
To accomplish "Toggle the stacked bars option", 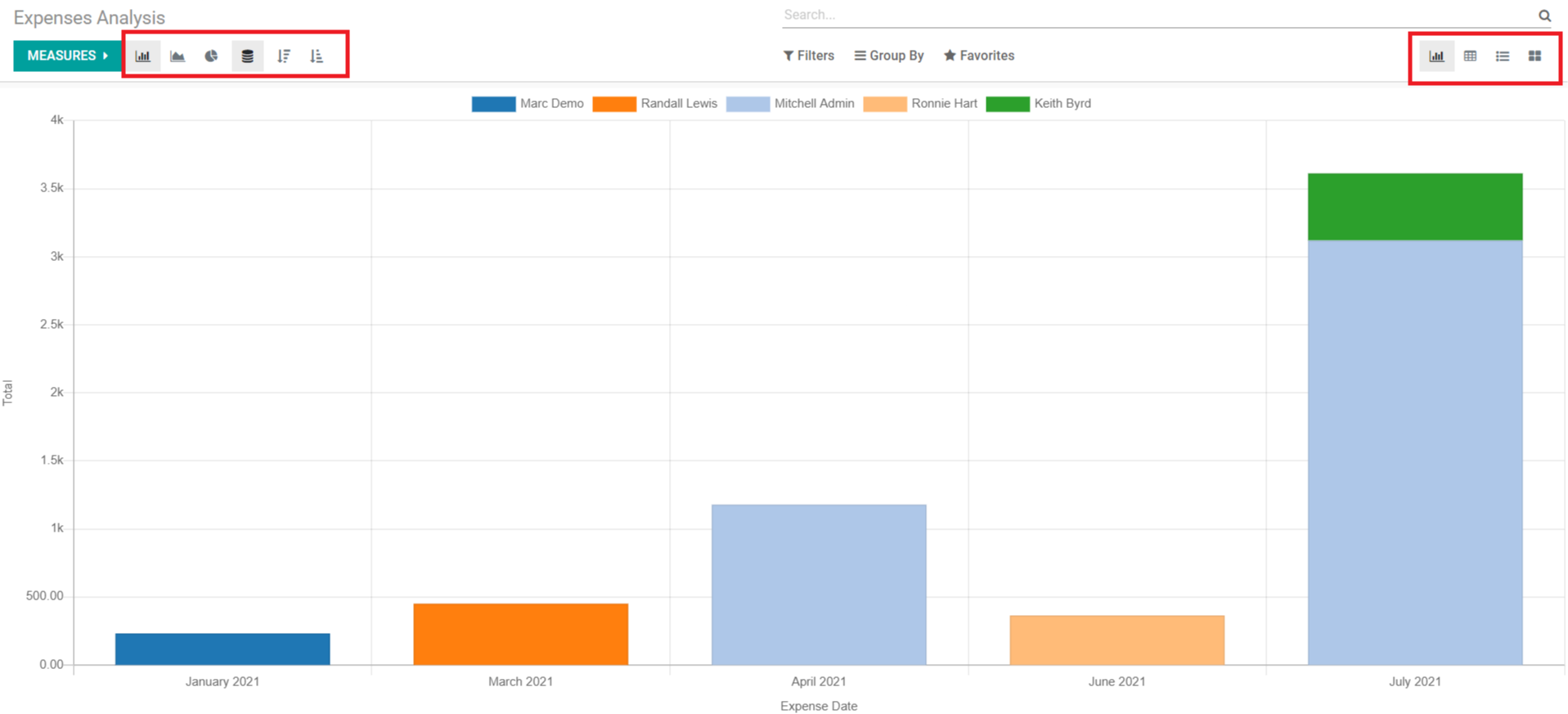I will point(247,56).
